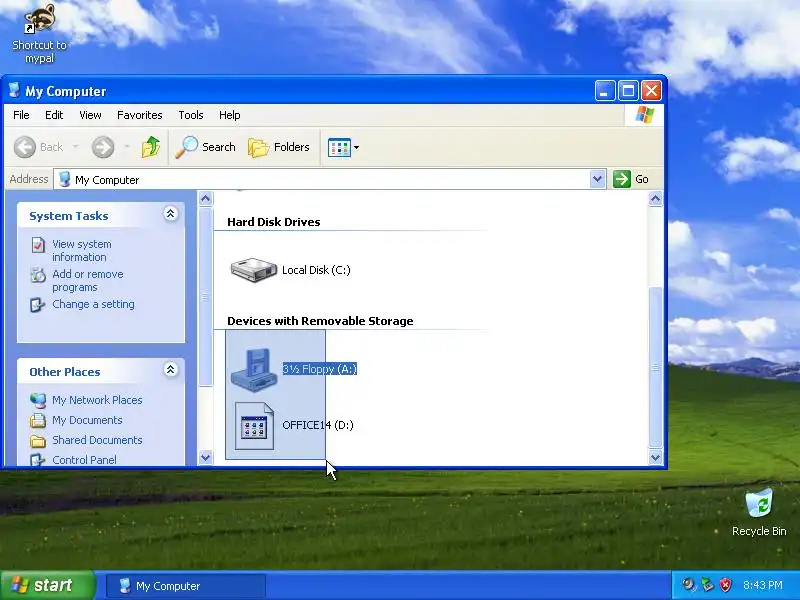Open the Back history dropdown arrow

76,147
